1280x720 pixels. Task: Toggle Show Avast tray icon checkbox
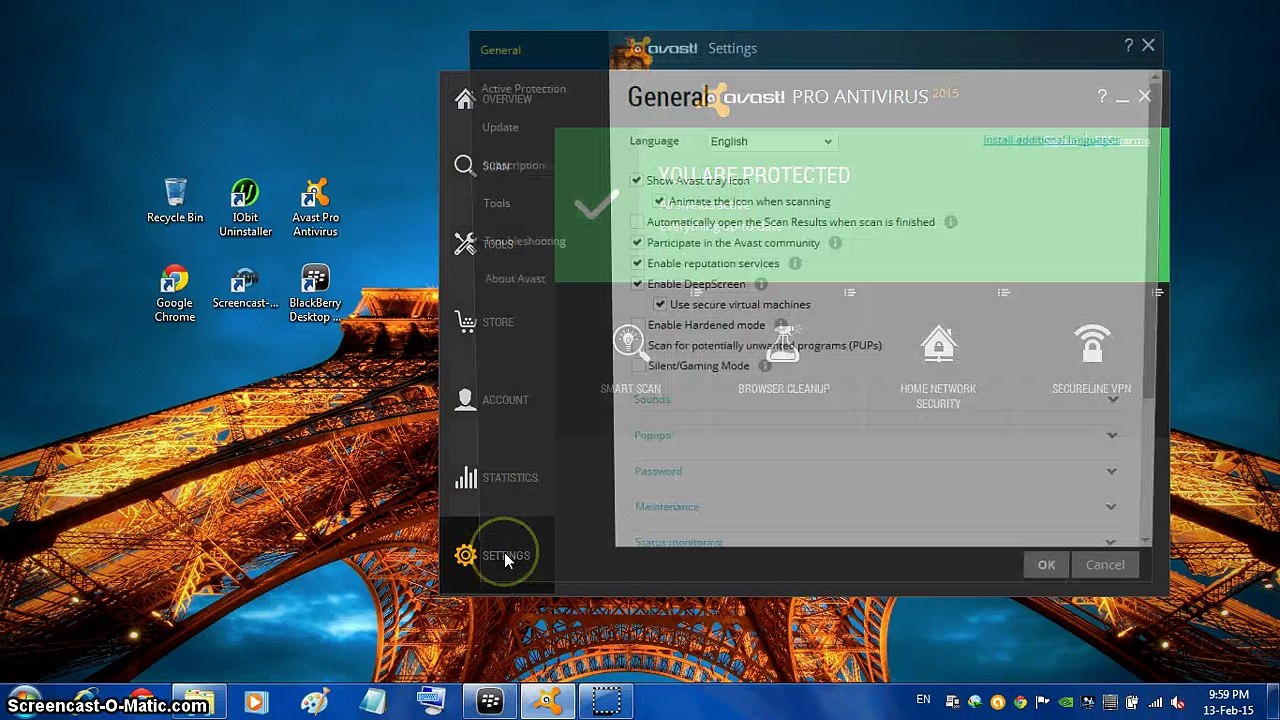point(636,181)
